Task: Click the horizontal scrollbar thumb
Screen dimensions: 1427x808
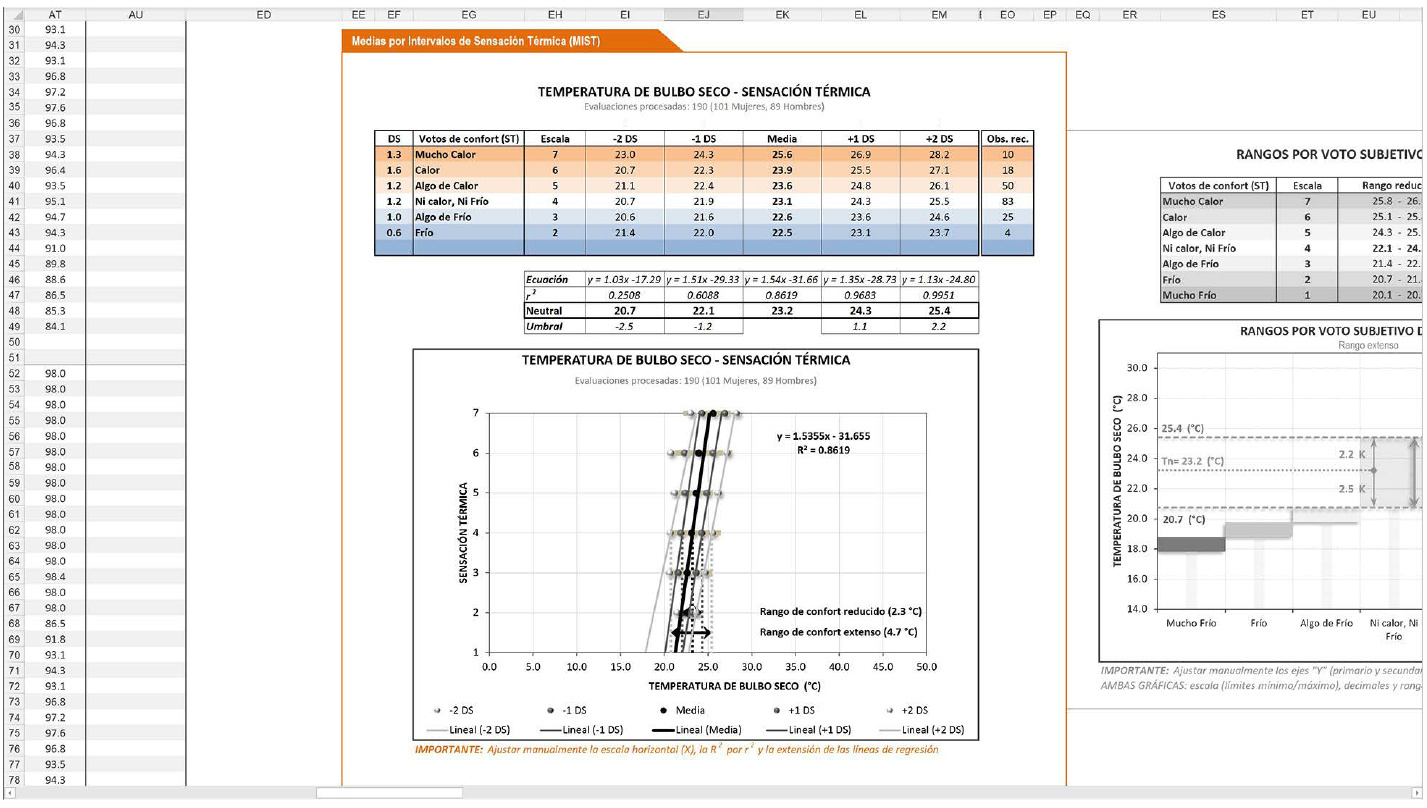Action: tap(389, 793)
